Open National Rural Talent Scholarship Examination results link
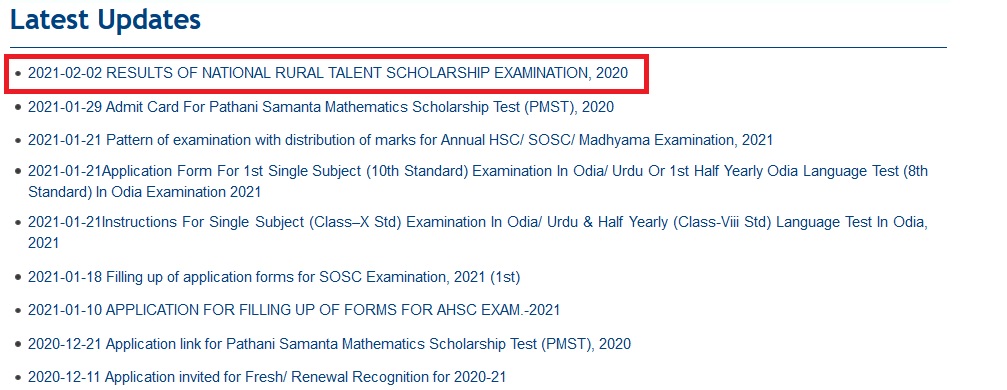Screen dimensions: 1007x390 click(328, 73)
